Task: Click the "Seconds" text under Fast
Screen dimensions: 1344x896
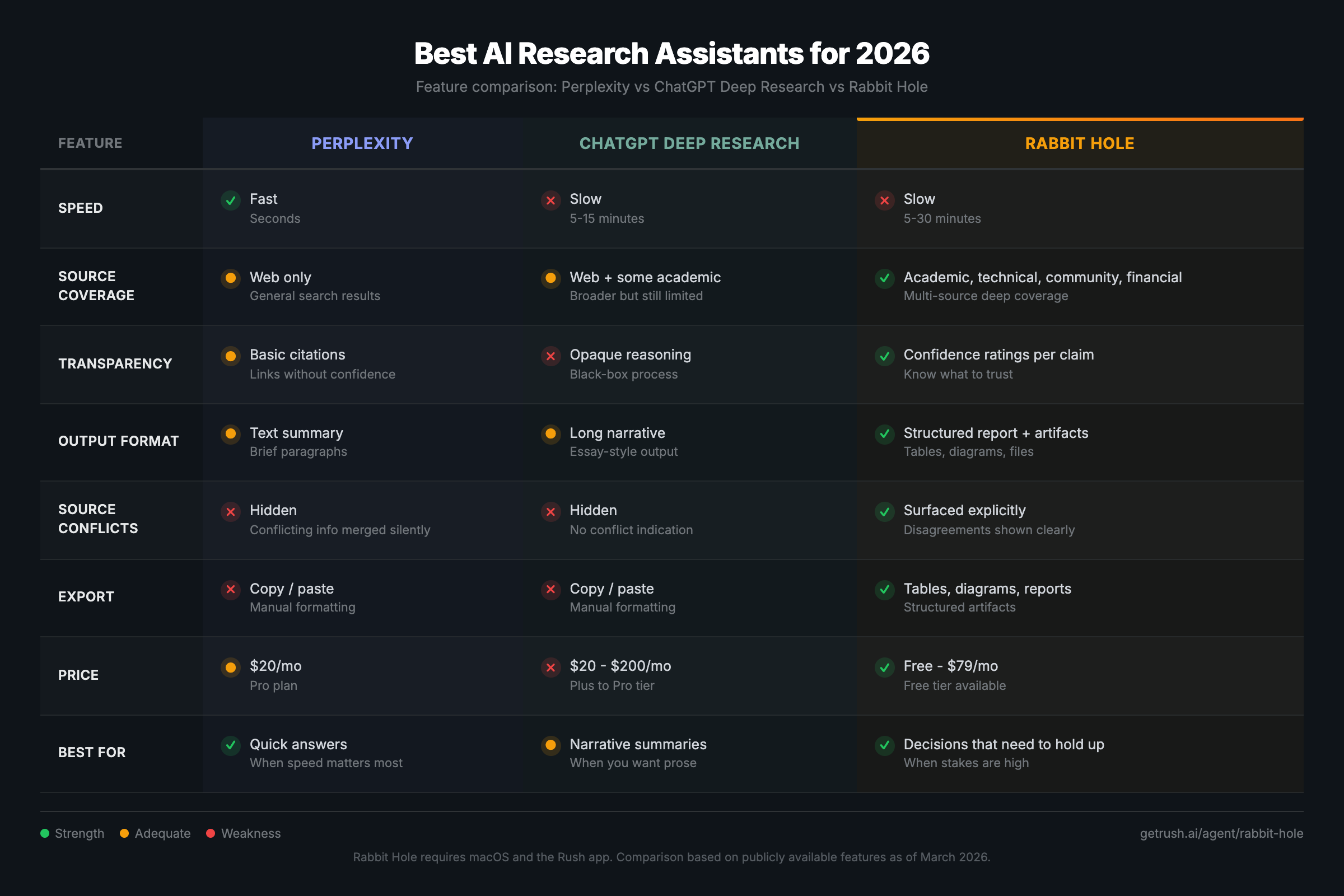Action: click(x=275, y=218)
